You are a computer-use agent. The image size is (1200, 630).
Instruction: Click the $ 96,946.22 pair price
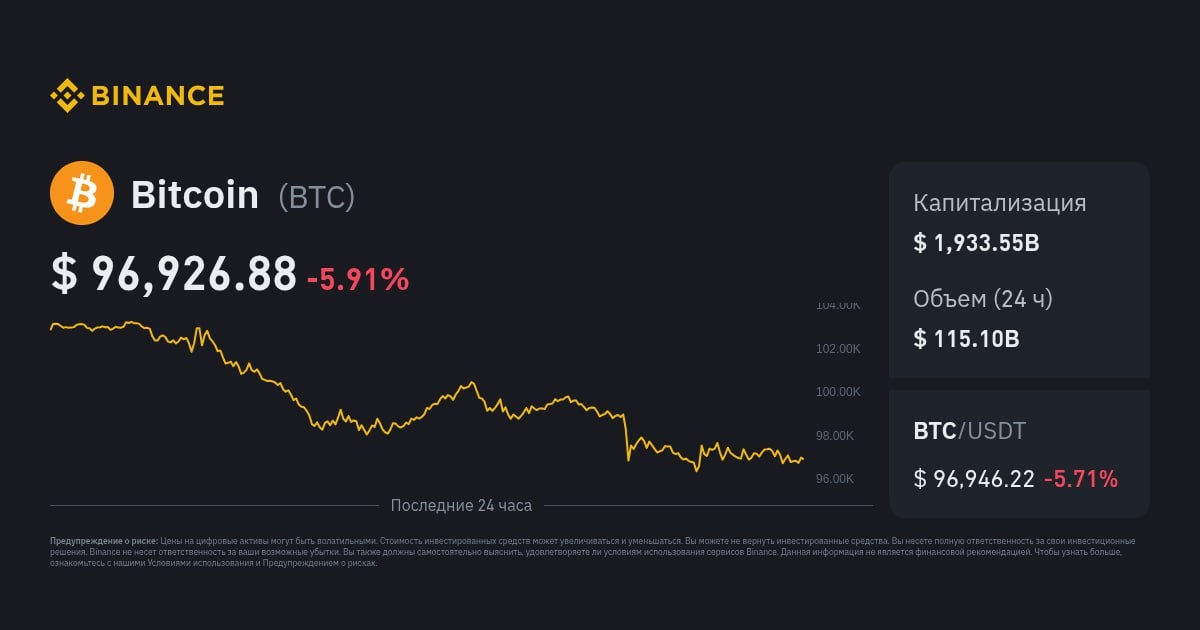pyautogui.click(x=974, y=479)
